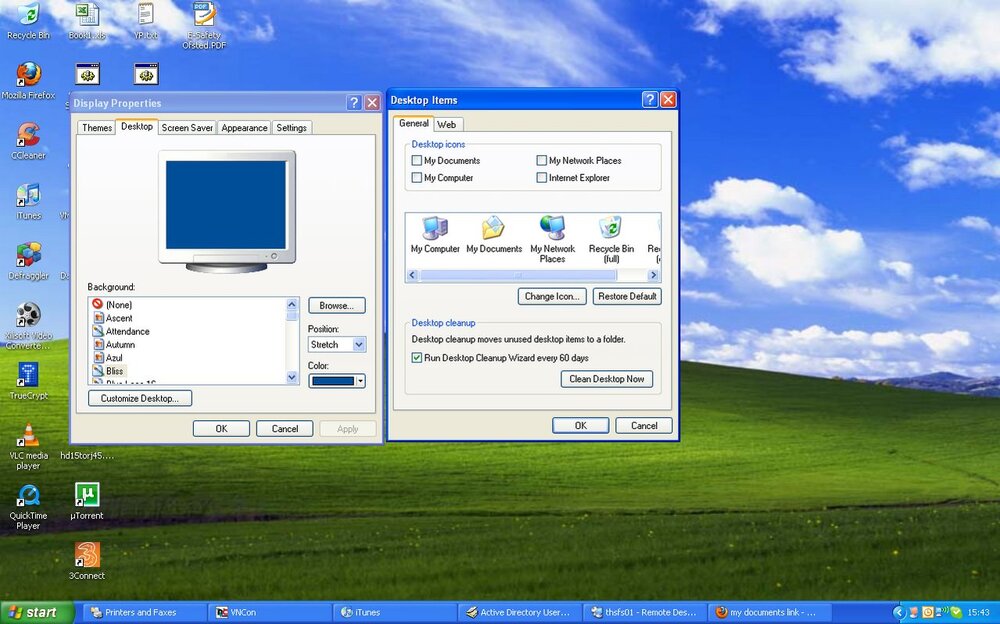
Task: Select My Computer icon in Desktop Items list
Action: click(x=435, y=235)
